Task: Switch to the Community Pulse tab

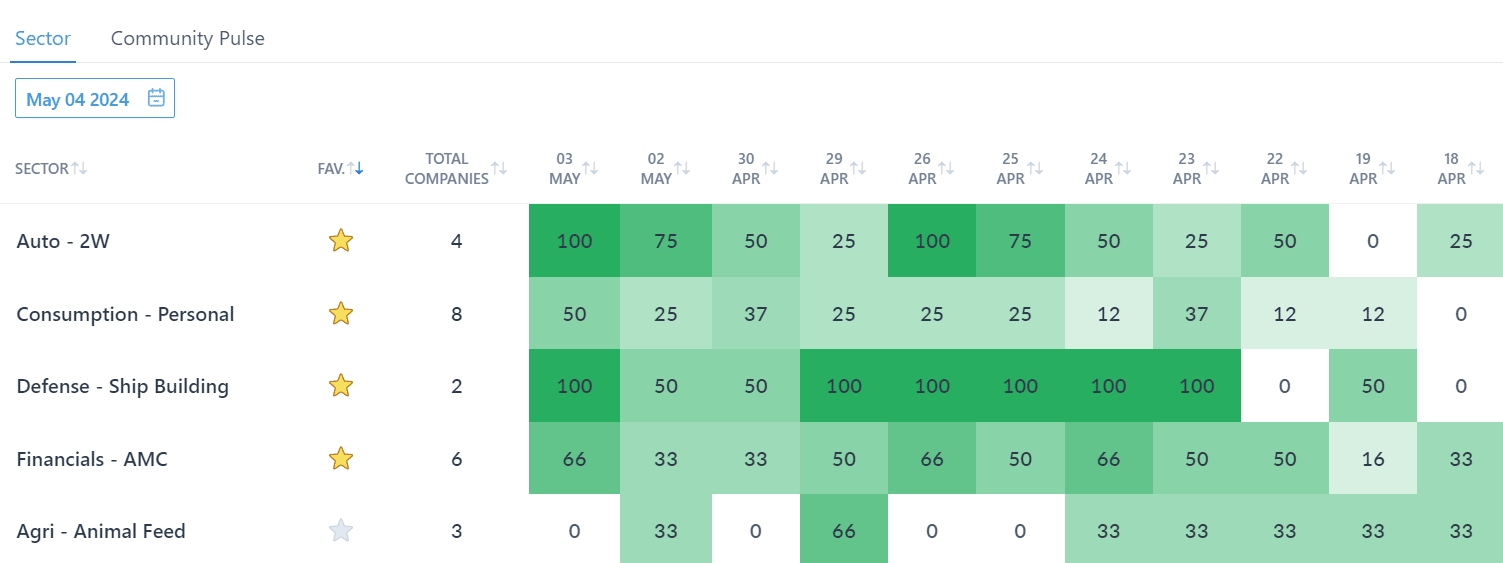Action: coord(188,38)
